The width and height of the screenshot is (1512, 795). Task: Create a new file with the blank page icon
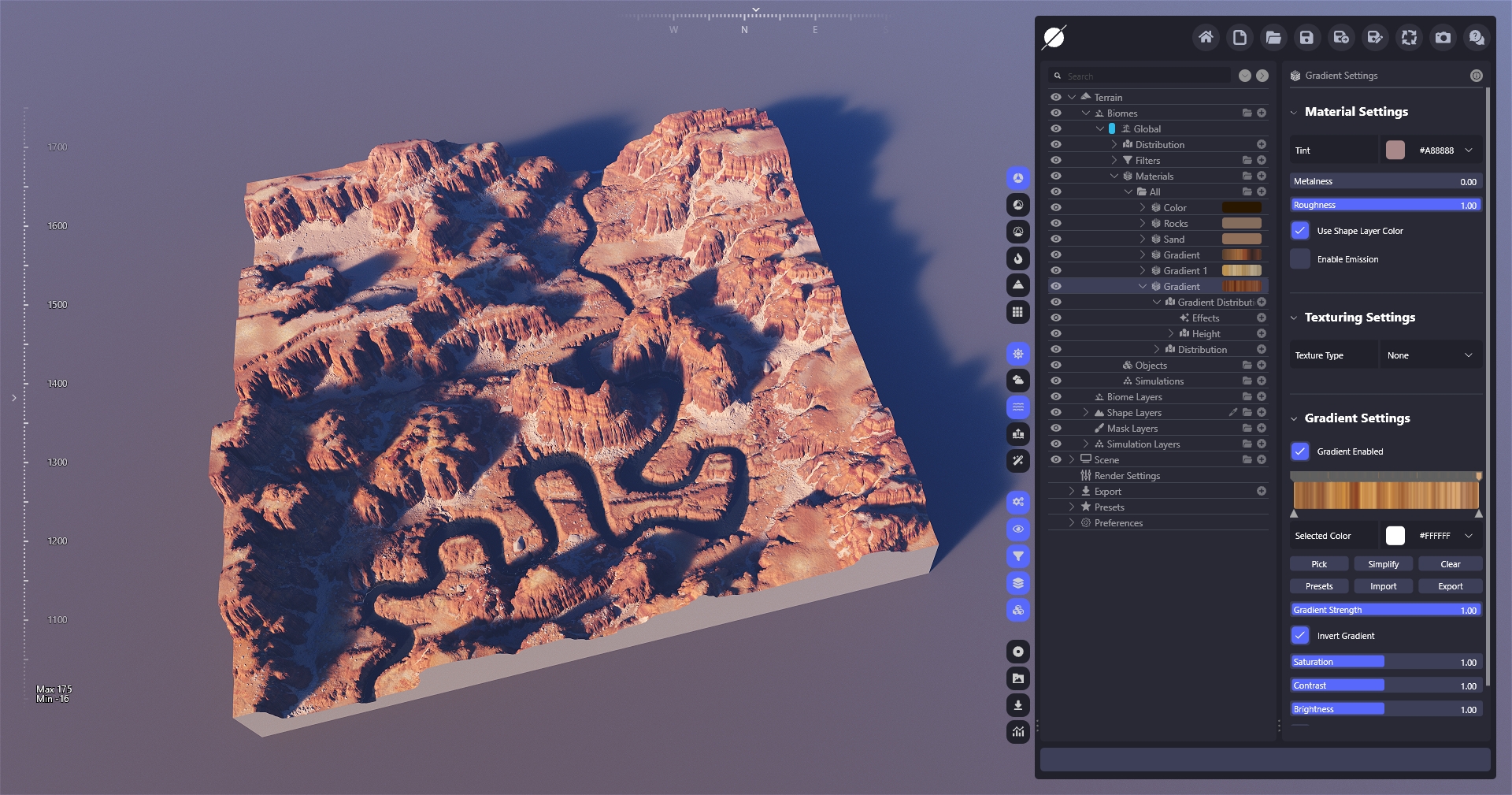[1240, 37]
